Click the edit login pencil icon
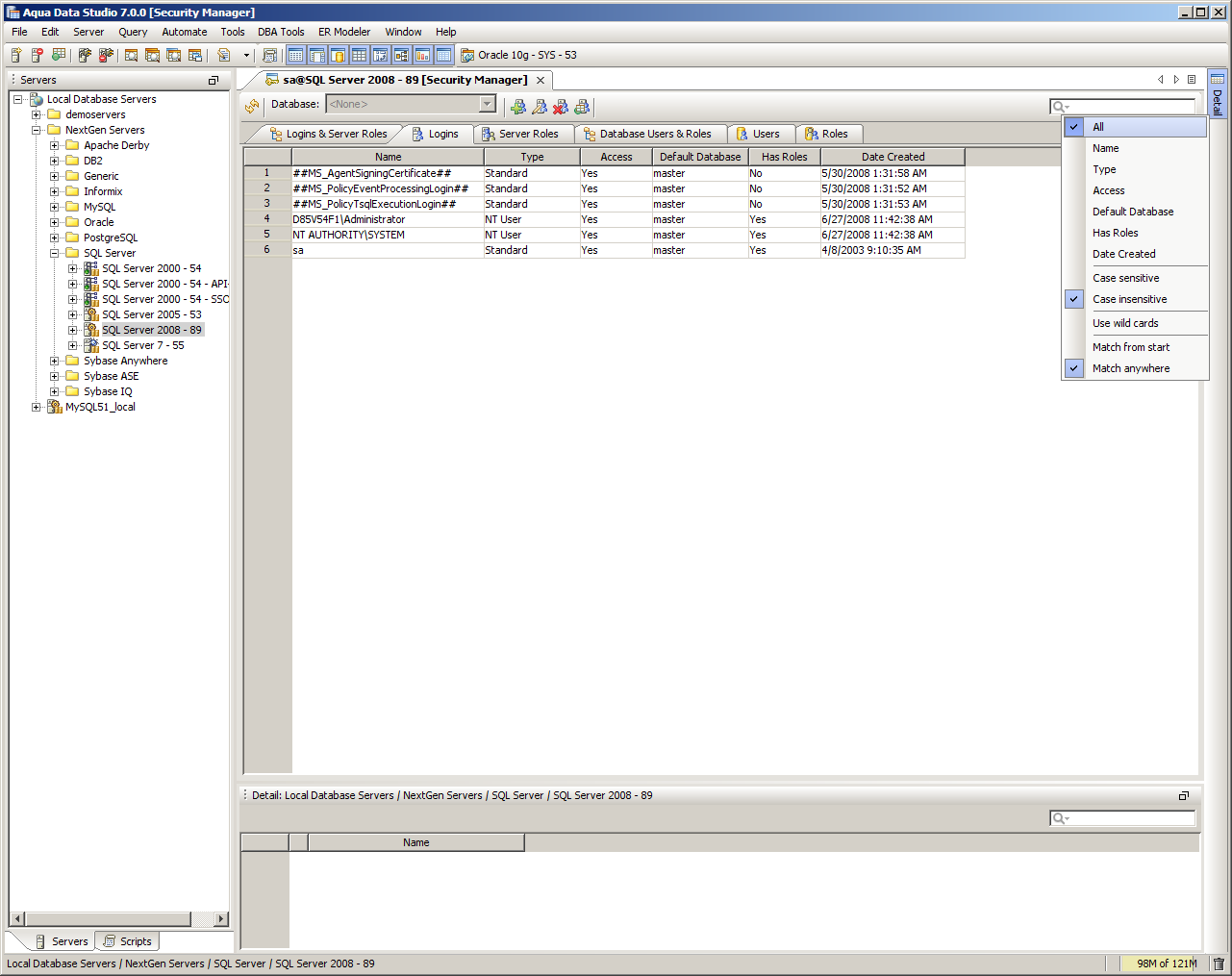 pyautogui.click(x=540, y=106)
